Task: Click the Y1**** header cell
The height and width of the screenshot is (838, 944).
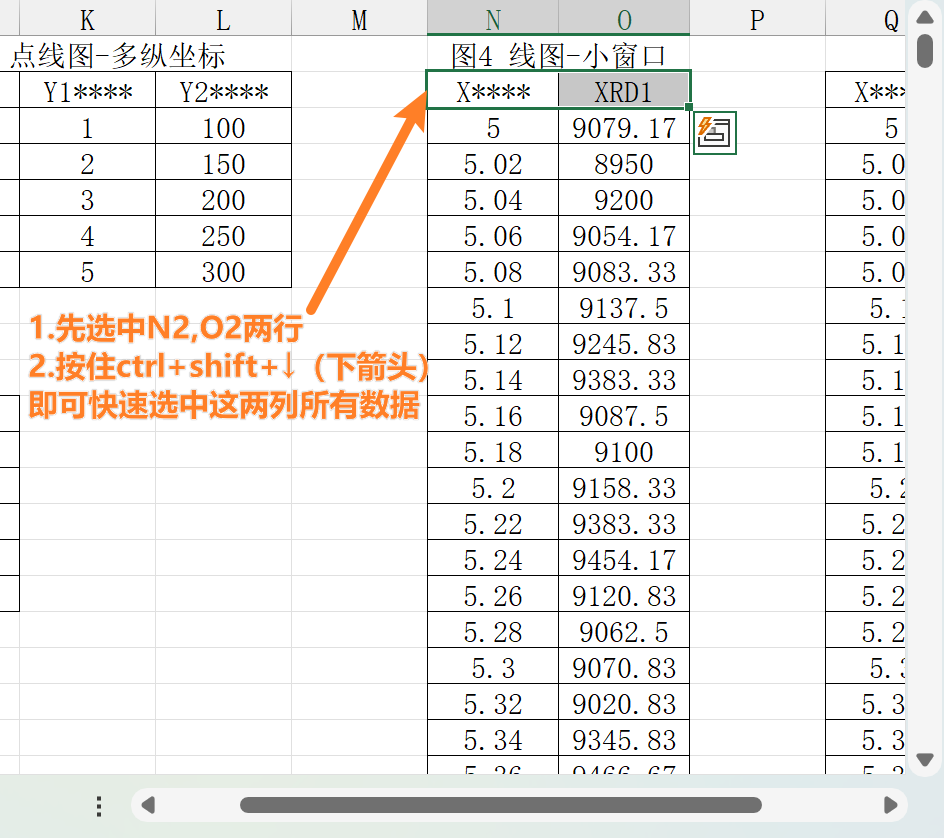Action: (87, 91)
